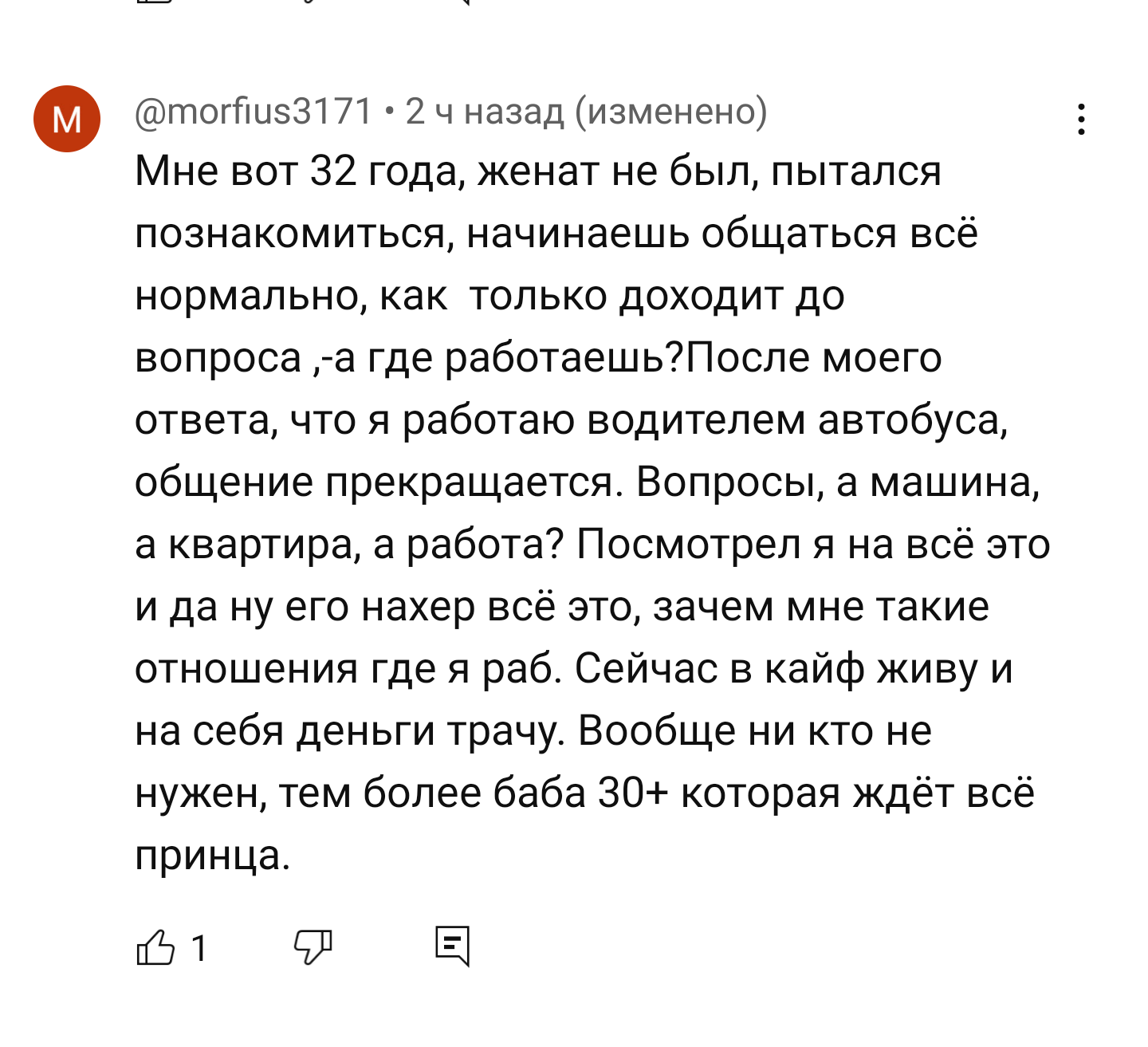Viewport: 1148px width, 1047px height.
Task: Open the three-dot comment options menu
Action: (x=1081, y=120)
